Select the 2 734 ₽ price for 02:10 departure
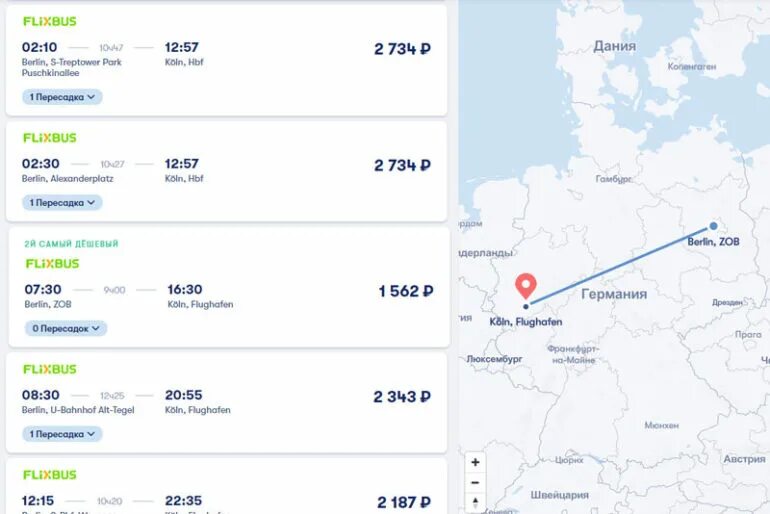The width and height of the screenshot is (770, 514). pyautogui.click(x=402, y=49)
